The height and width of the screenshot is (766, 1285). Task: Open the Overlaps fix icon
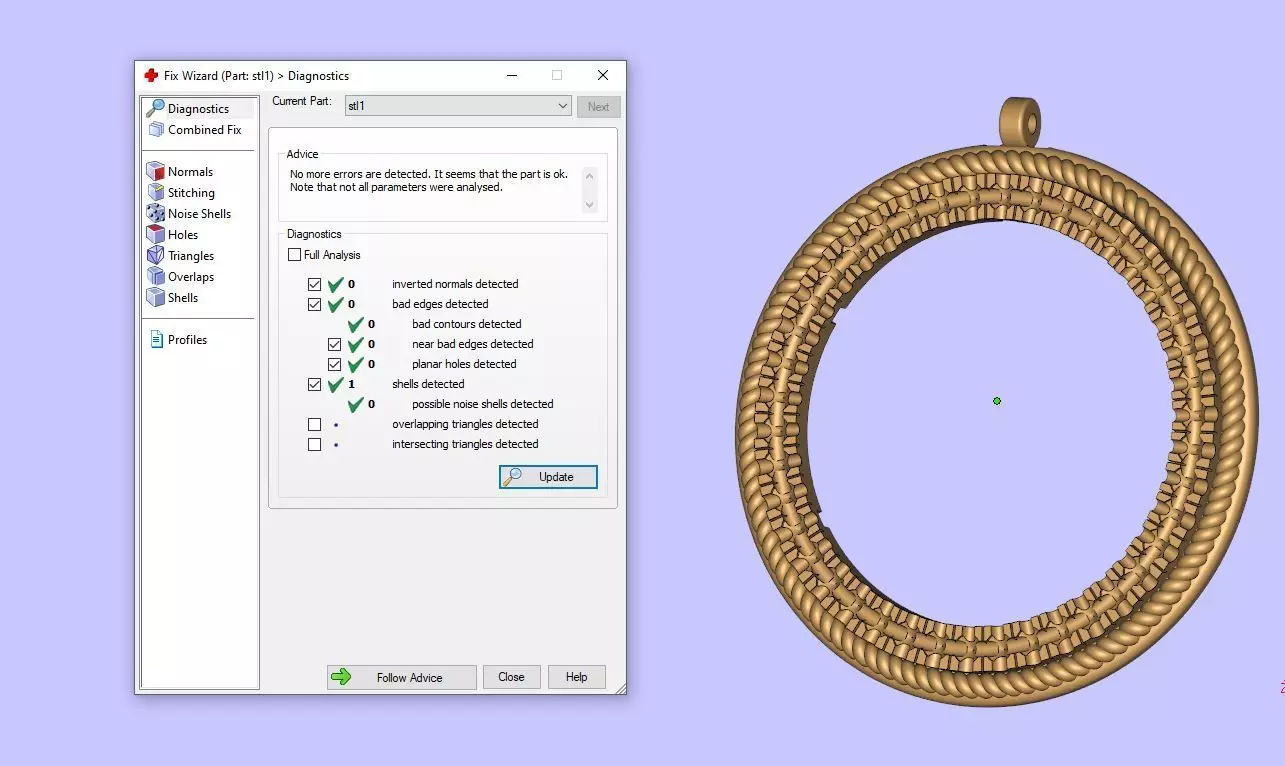tap(155, 277)
